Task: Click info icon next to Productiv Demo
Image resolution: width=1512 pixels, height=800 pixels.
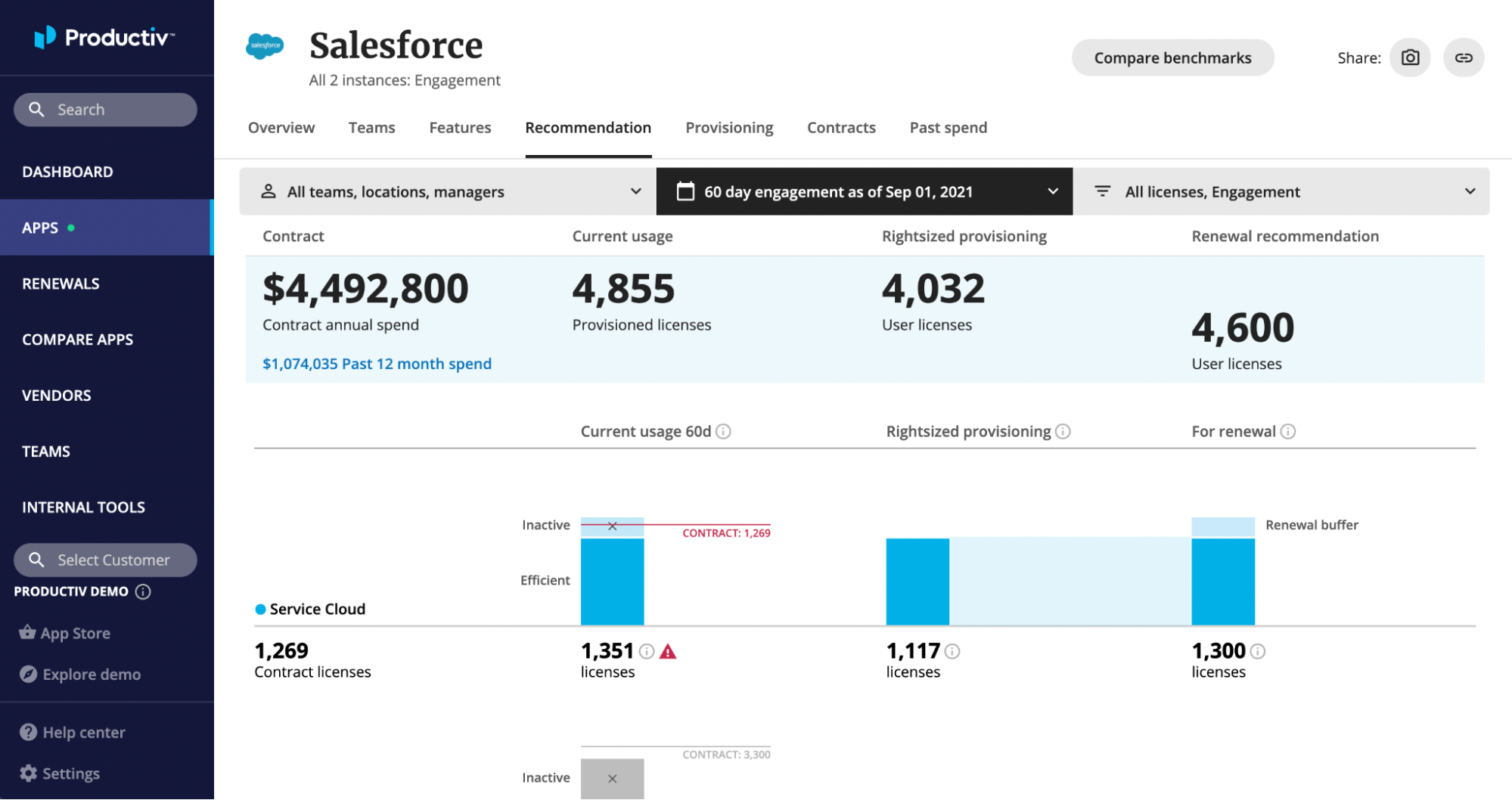Action: [143, 592]
